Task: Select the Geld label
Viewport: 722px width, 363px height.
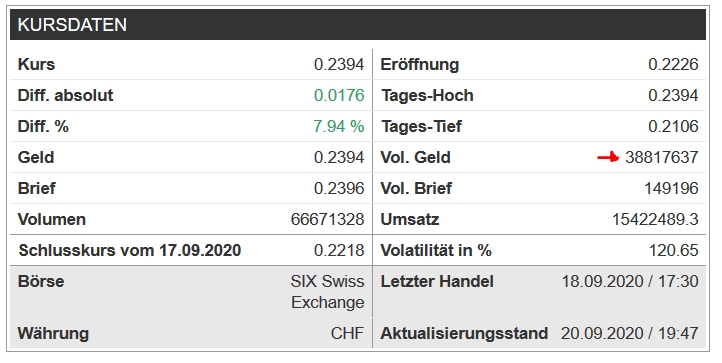Action: 36,158
